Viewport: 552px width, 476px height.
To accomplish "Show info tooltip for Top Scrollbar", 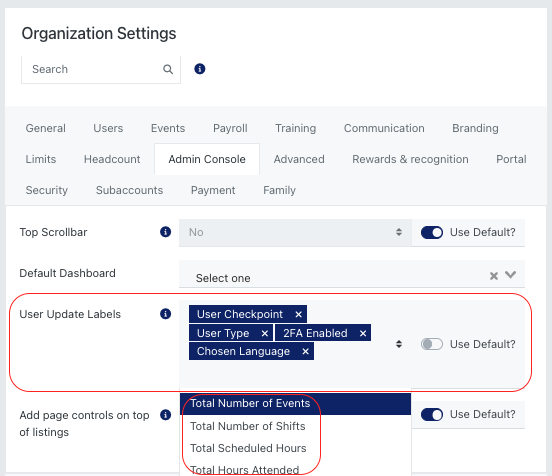I will tap(165, 232).
